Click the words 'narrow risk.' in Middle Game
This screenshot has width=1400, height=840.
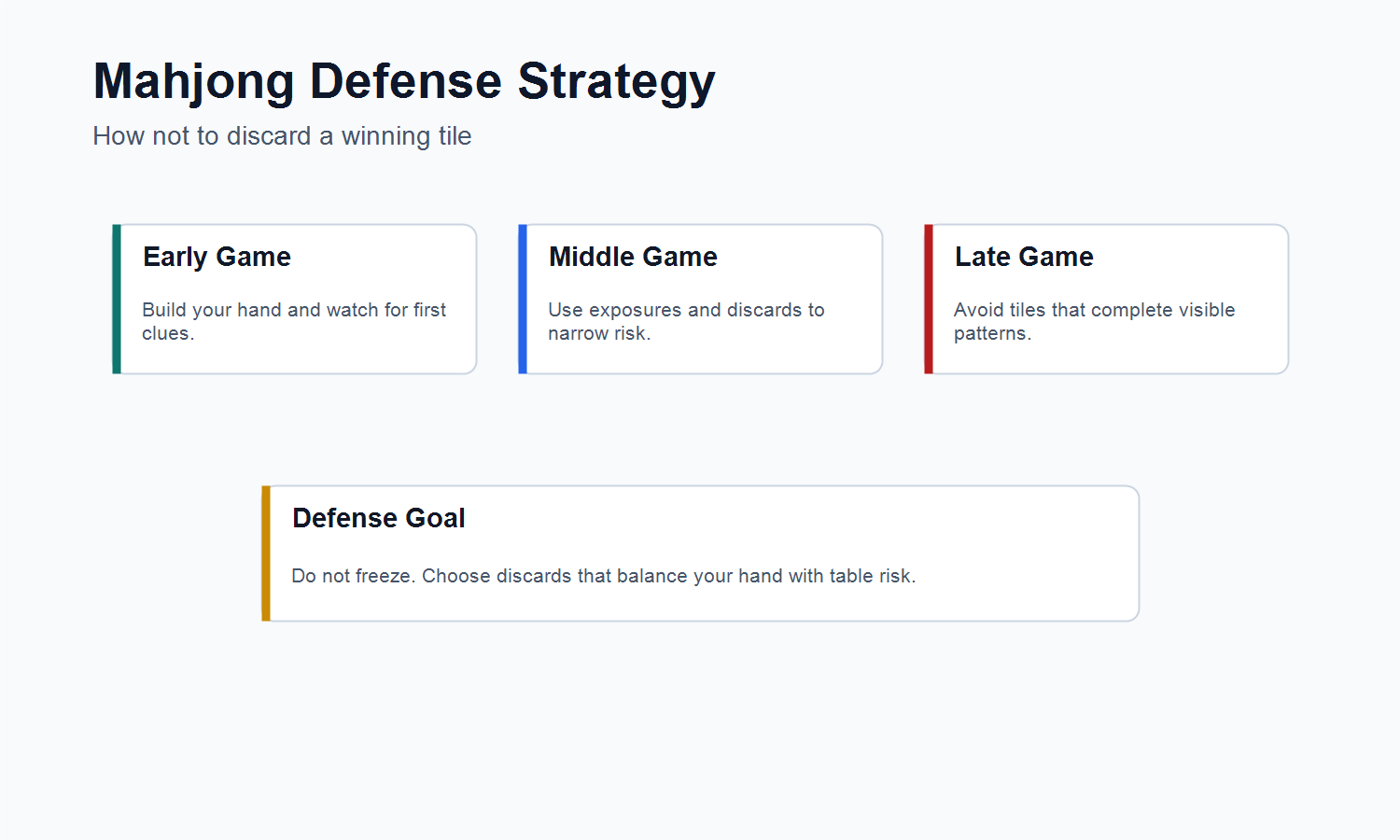[x=599, y=334]
